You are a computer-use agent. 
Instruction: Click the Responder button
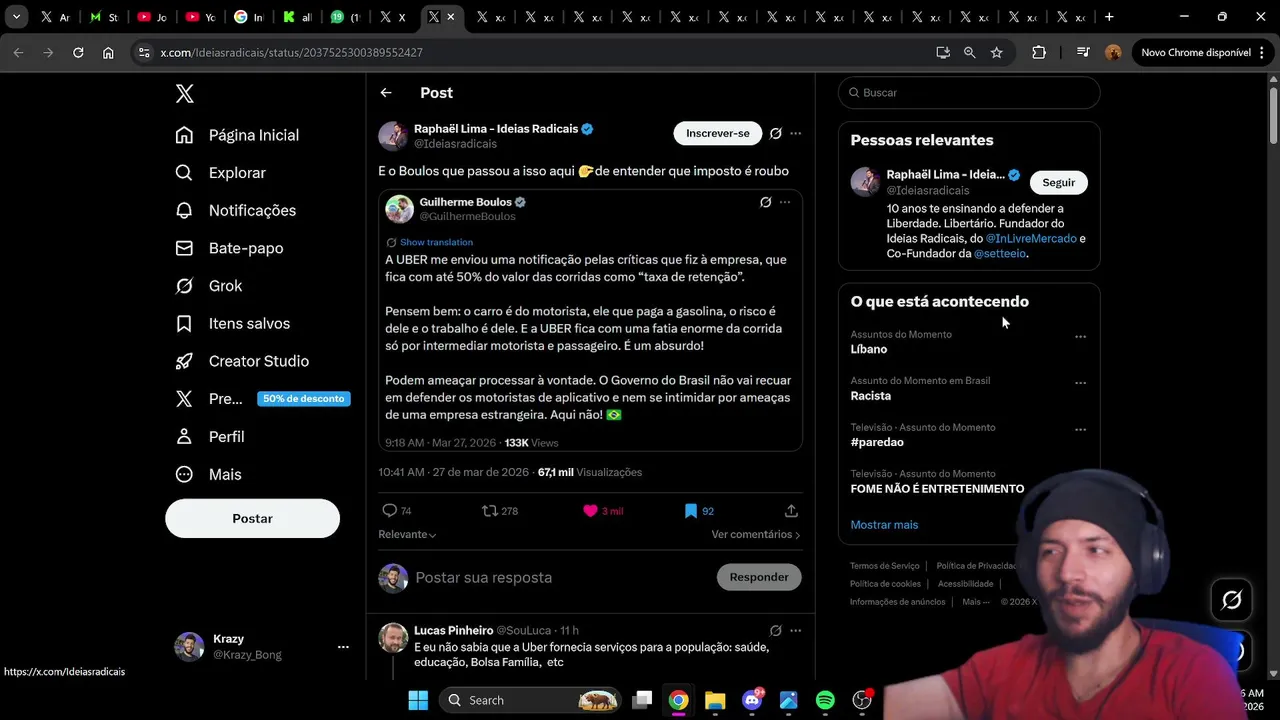759,577
